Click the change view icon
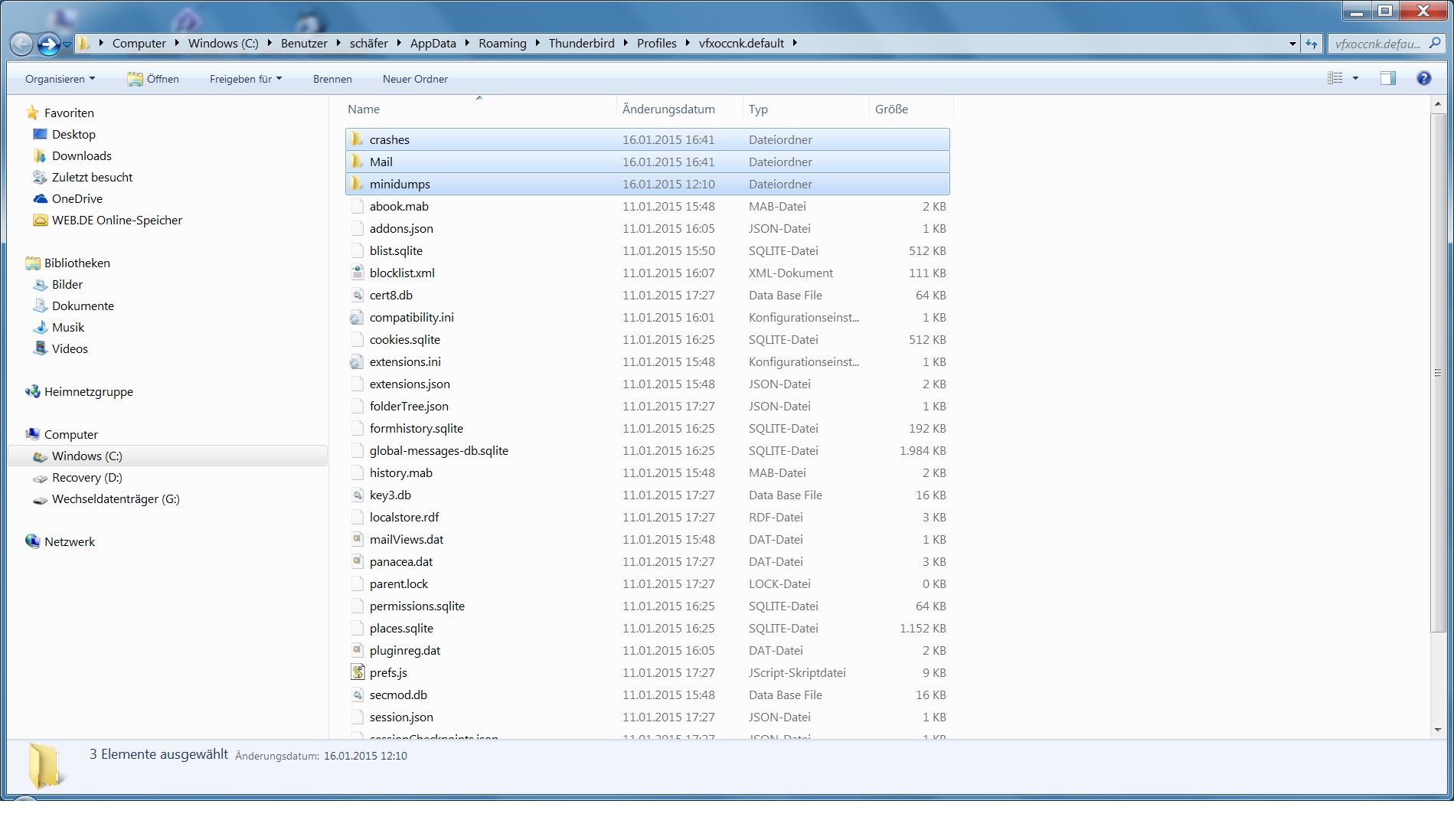 [x=1335, y=78]
